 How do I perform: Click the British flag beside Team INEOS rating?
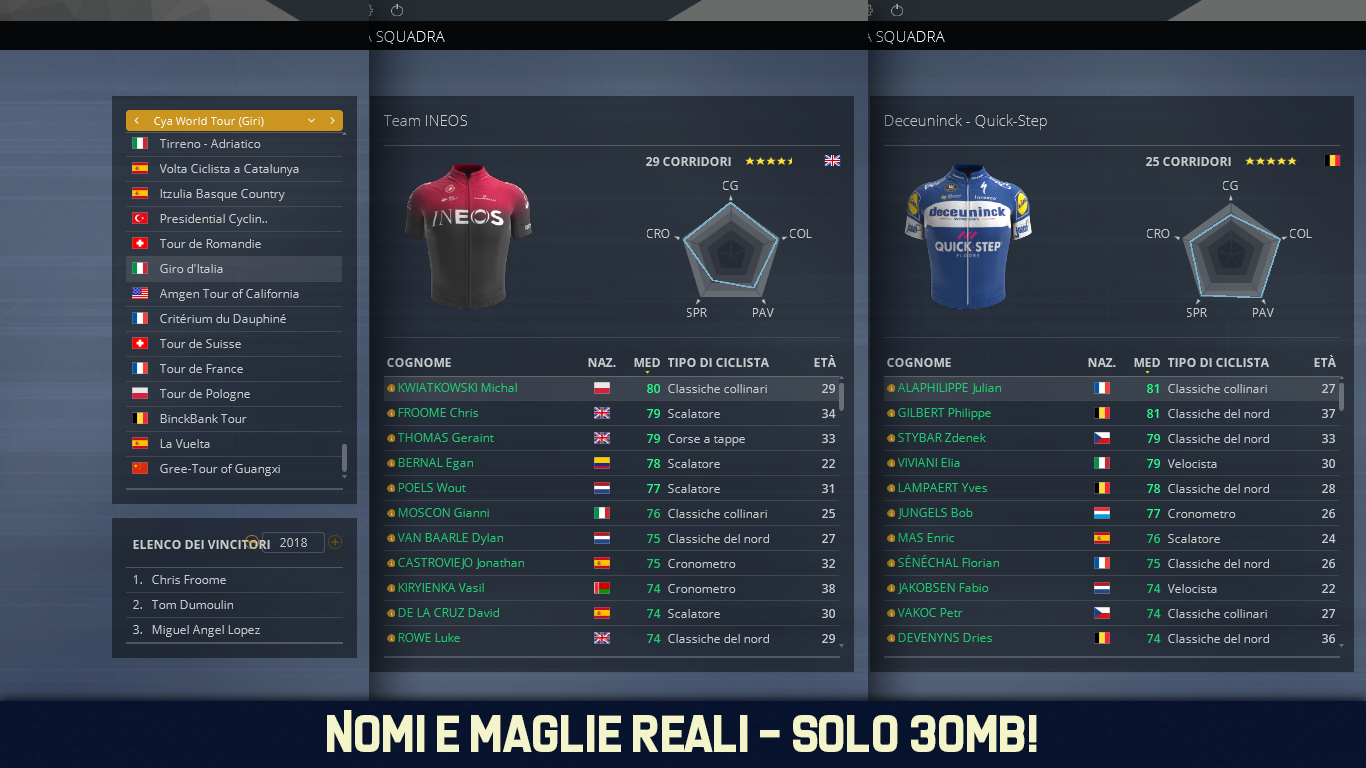click(x=832, y=161)
